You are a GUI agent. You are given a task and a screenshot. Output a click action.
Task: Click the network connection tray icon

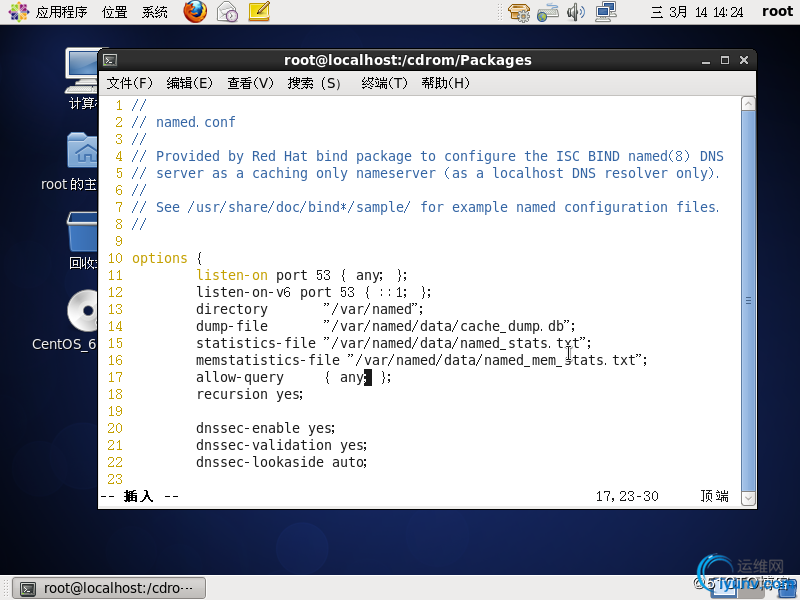(606, 12)
